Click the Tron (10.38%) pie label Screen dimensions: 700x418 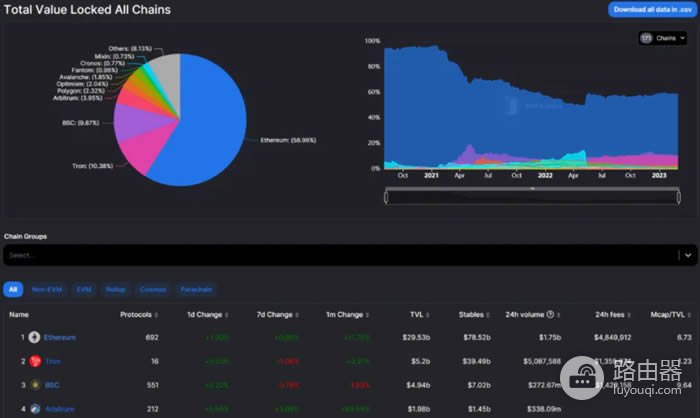(92, 166)
